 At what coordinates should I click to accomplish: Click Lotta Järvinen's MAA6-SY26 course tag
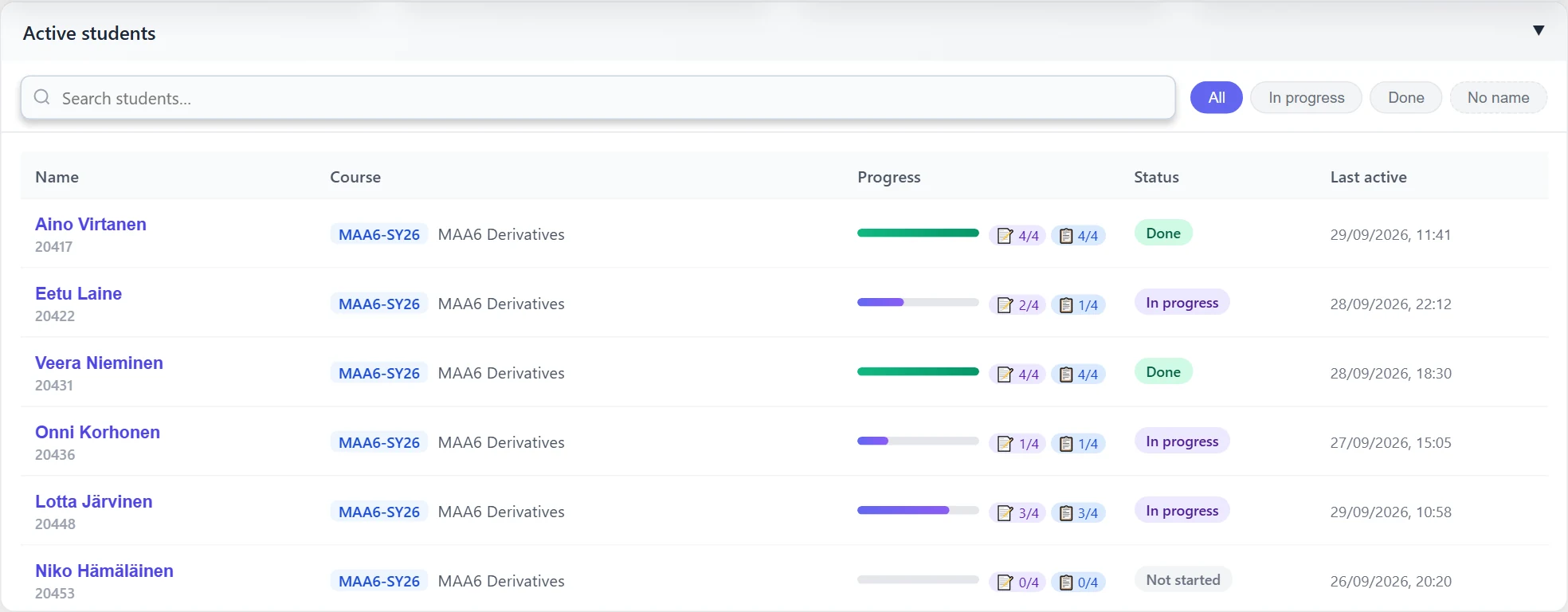[379, 512]
